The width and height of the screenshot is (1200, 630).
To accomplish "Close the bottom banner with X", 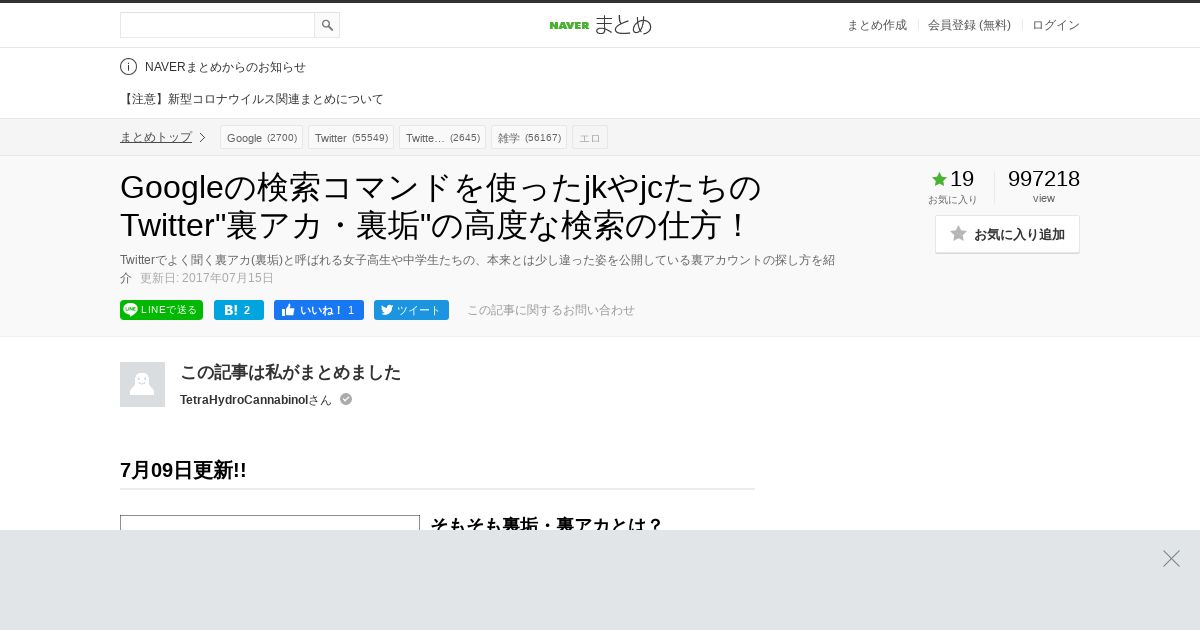I will tap(1171, 558).
